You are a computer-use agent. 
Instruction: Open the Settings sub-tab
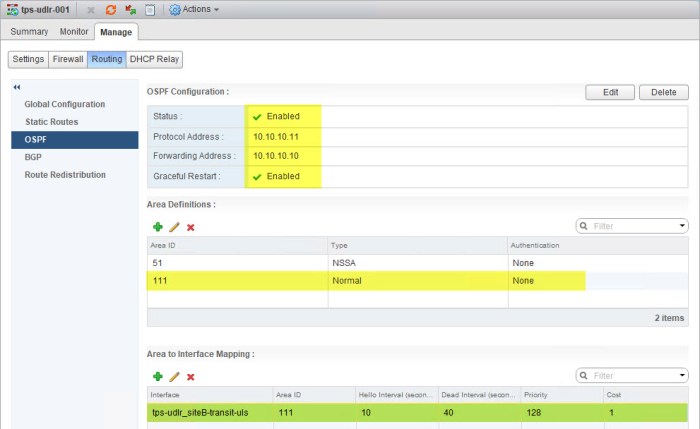28,59
